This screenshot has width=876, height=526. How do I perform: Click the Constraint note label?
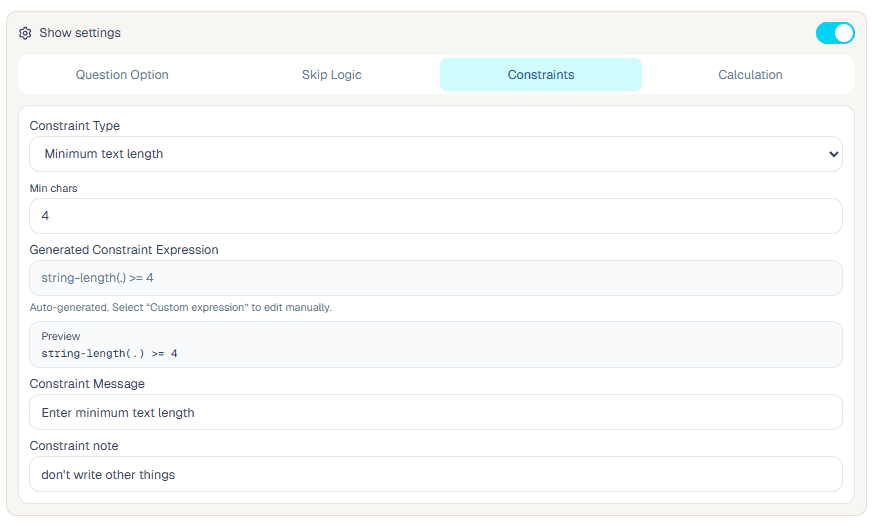(74, 446)
